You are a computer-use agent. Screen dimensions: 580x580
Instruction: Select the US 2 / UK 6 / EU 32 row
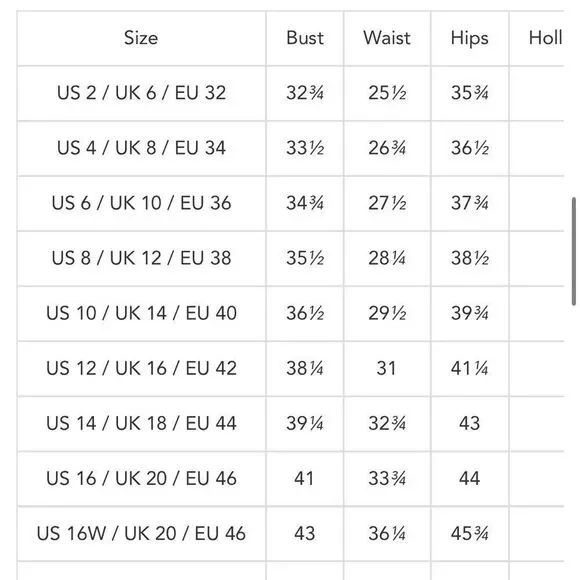pyautogui.click(x=290, y=93)
